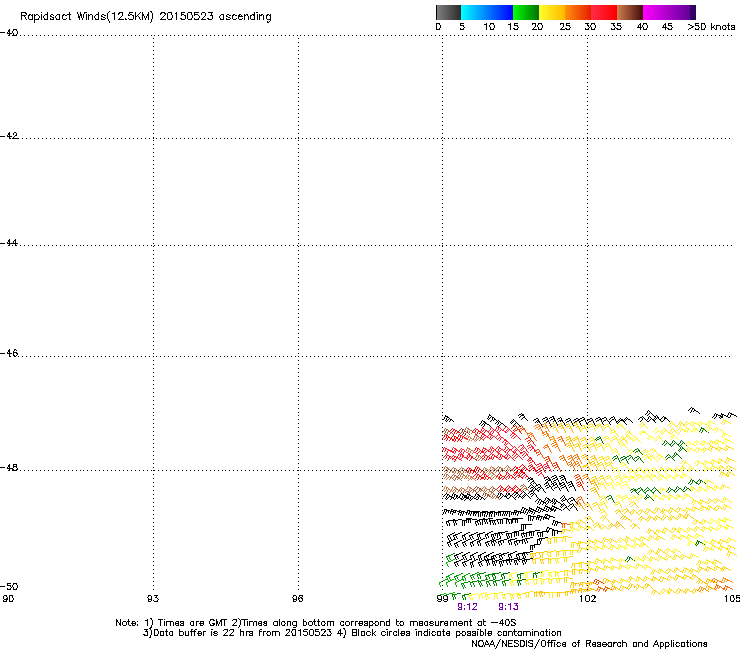The width and height of the screenshot is (740, 650).
Task: Click the longitude label '93'
Action: 153,599
